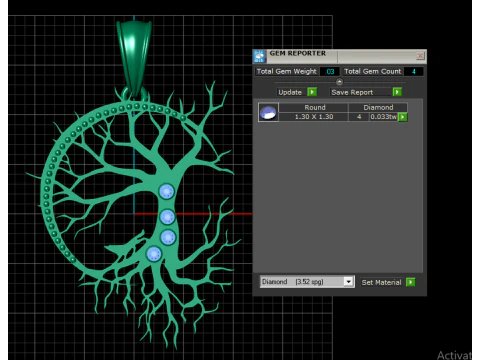Click the Round column header

coord(314,107)
